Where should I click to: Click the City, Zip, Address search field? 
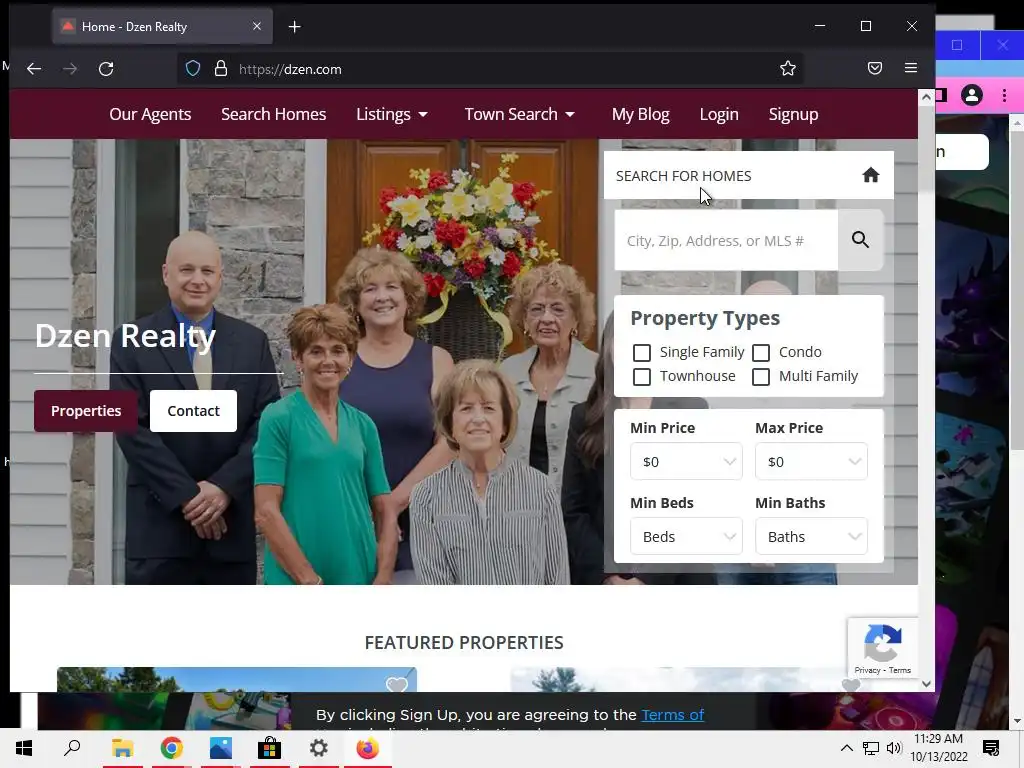click(726, 240)
